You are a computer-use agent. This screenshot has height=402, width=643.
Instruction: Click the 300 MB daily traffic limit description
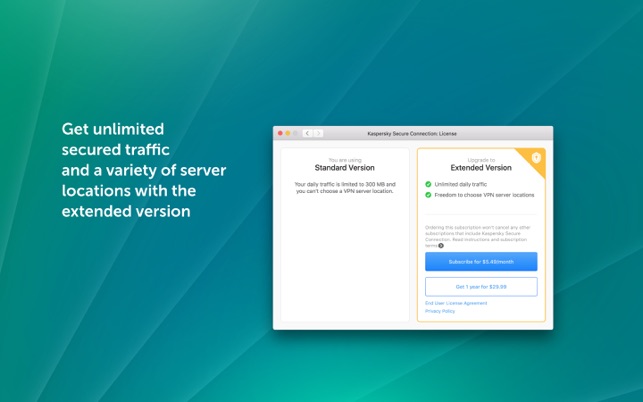point(345,188)
